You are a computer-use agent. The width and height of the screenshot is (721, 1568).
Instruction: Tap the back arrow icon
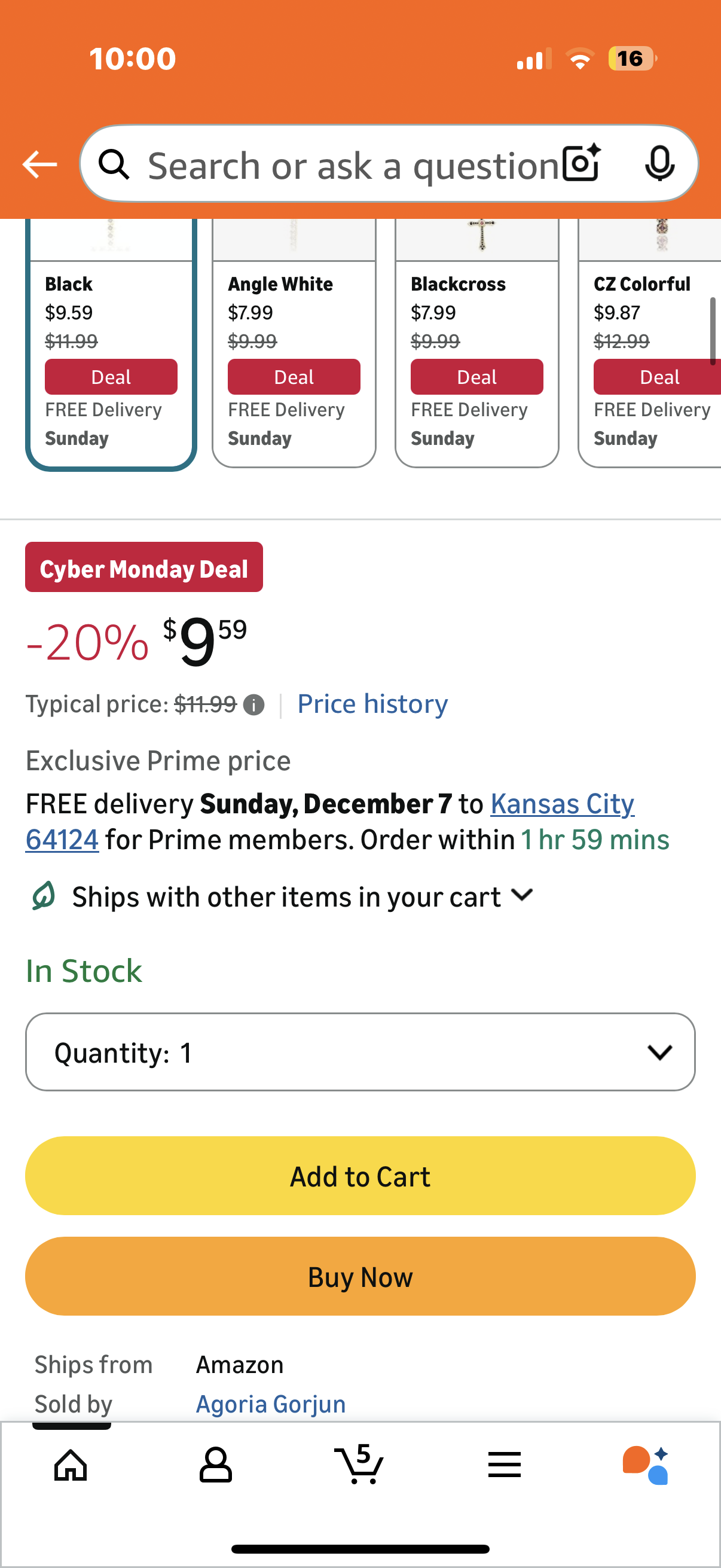pyautogui.click(x=39, y=164)
